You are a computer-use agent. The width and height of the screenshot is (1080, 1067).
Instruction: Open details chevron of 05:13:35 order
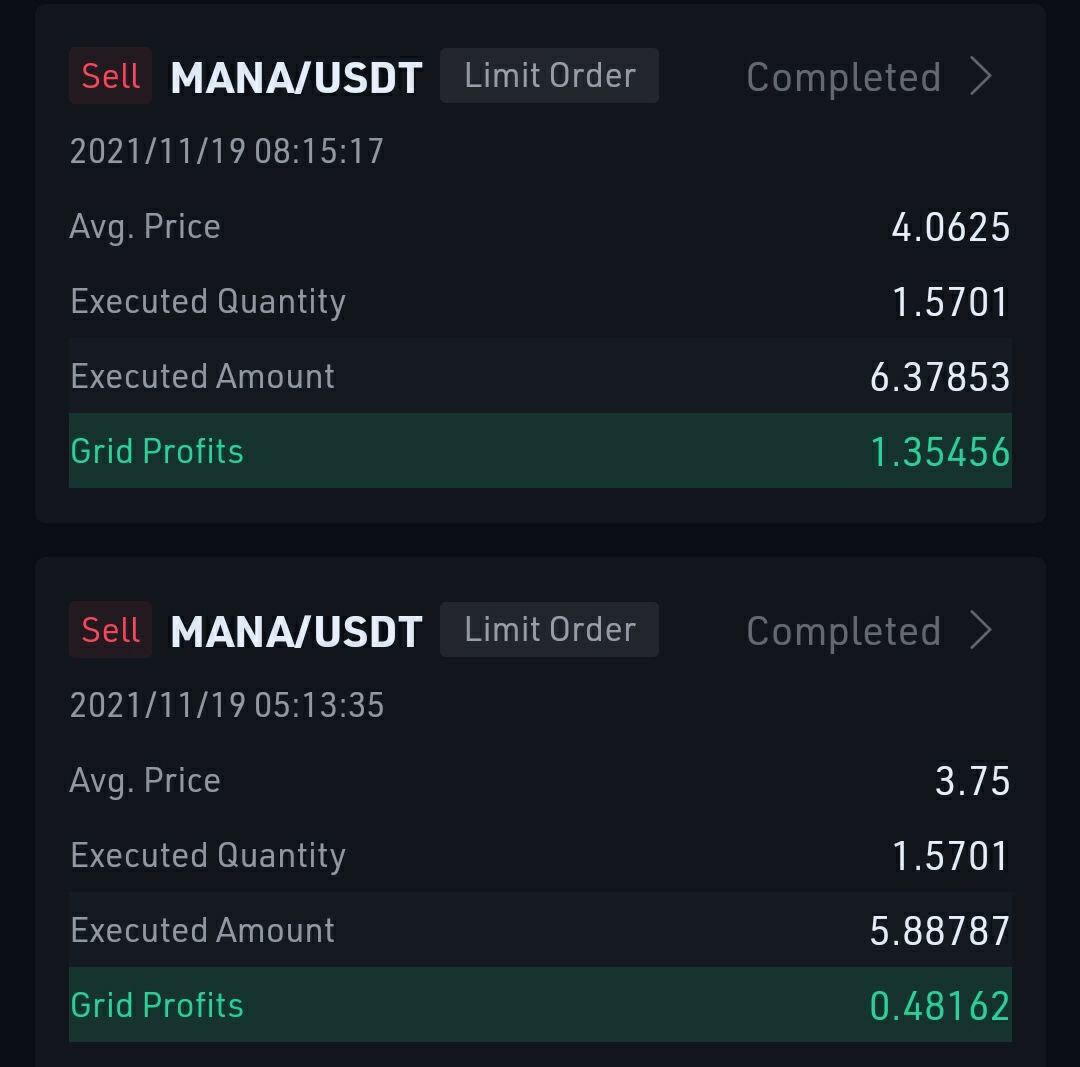981,630
